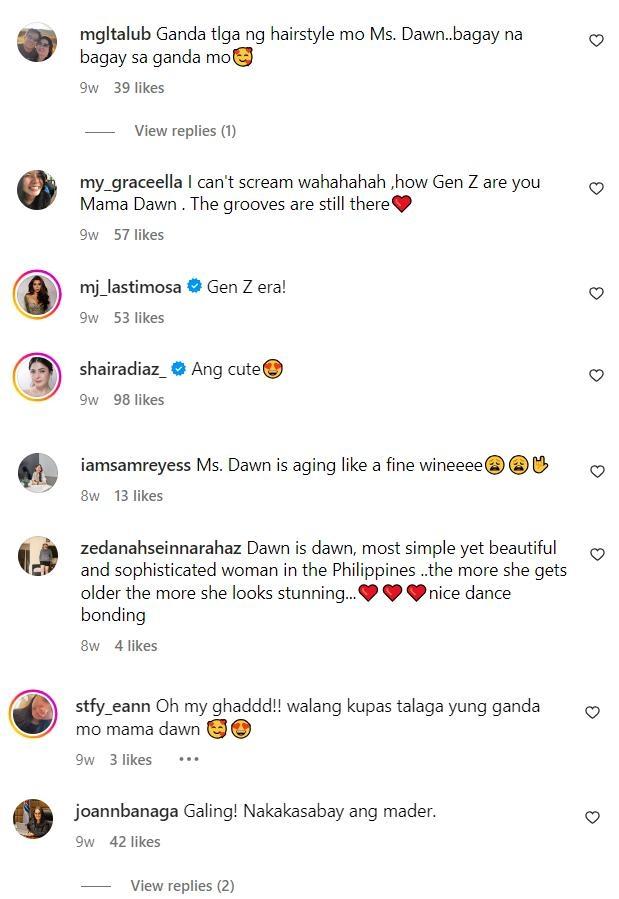Open zedanahseinnarahaz profile from username
Image resolution: width=619 pixels, height=899 pixels.
160,548
